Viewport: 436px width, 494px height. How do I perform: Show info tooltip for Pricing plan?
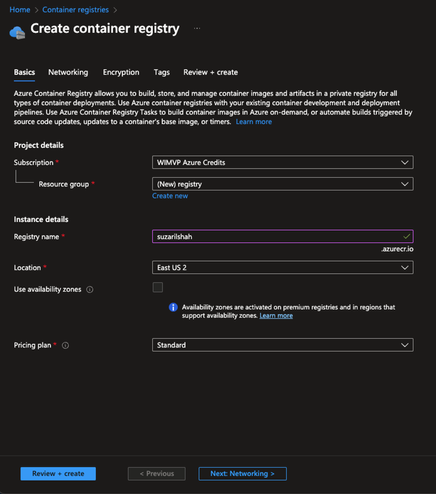[x=65, y=345]
